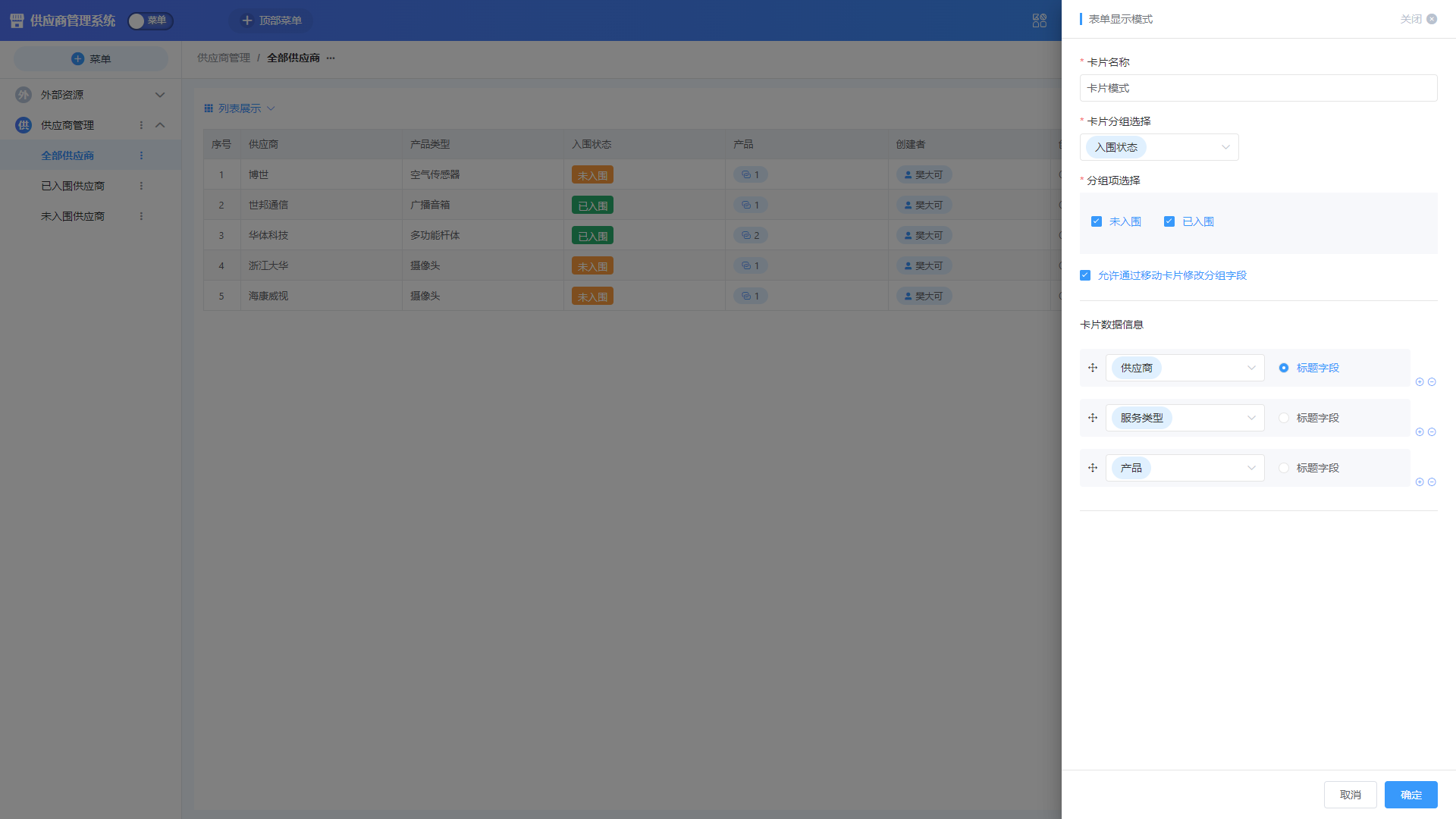The width and height of the screenshot is (1456, 819).
Task: Select 标题字段 radio for 供应商
Action: (x=1284, y=368)
